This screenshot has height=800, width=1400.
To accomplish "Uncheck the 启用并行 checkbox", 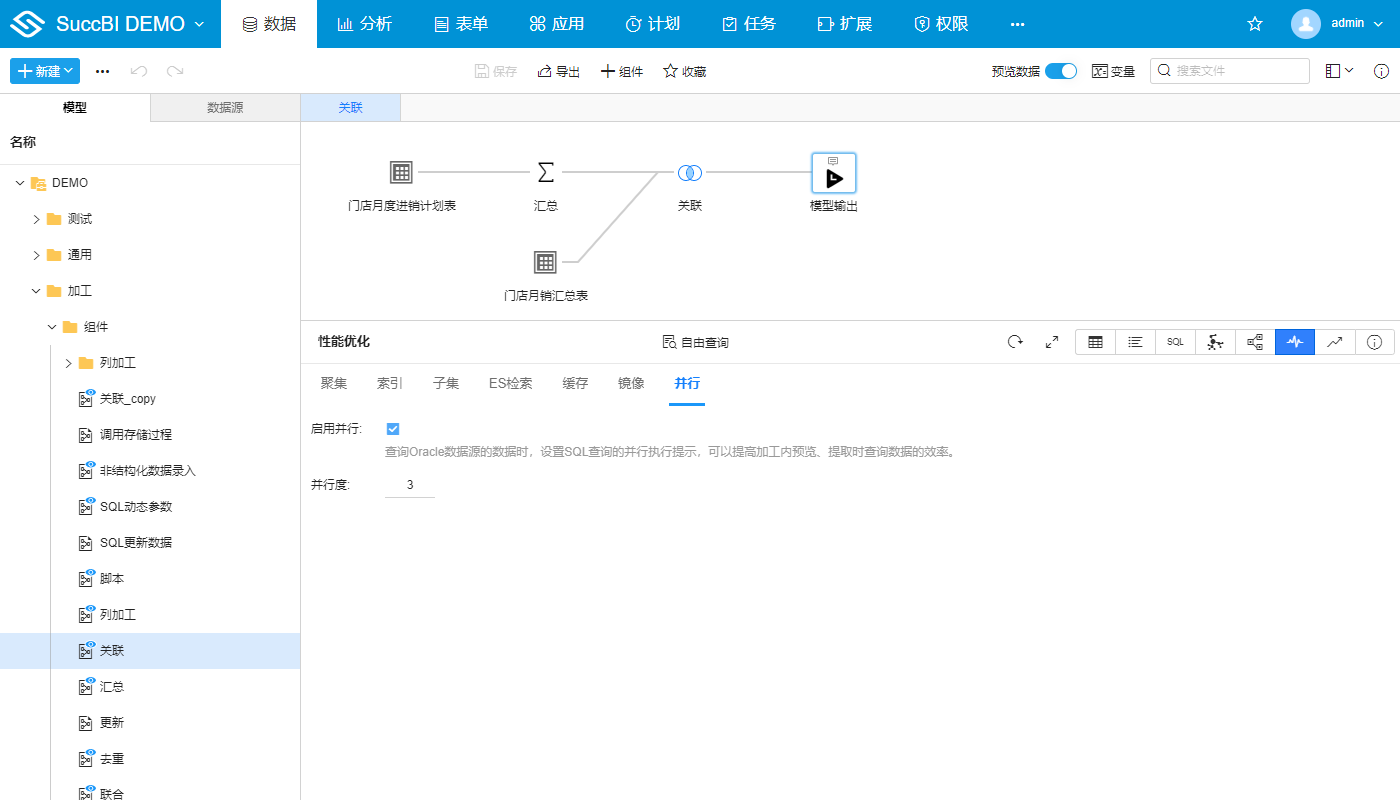I will [393, 428].
